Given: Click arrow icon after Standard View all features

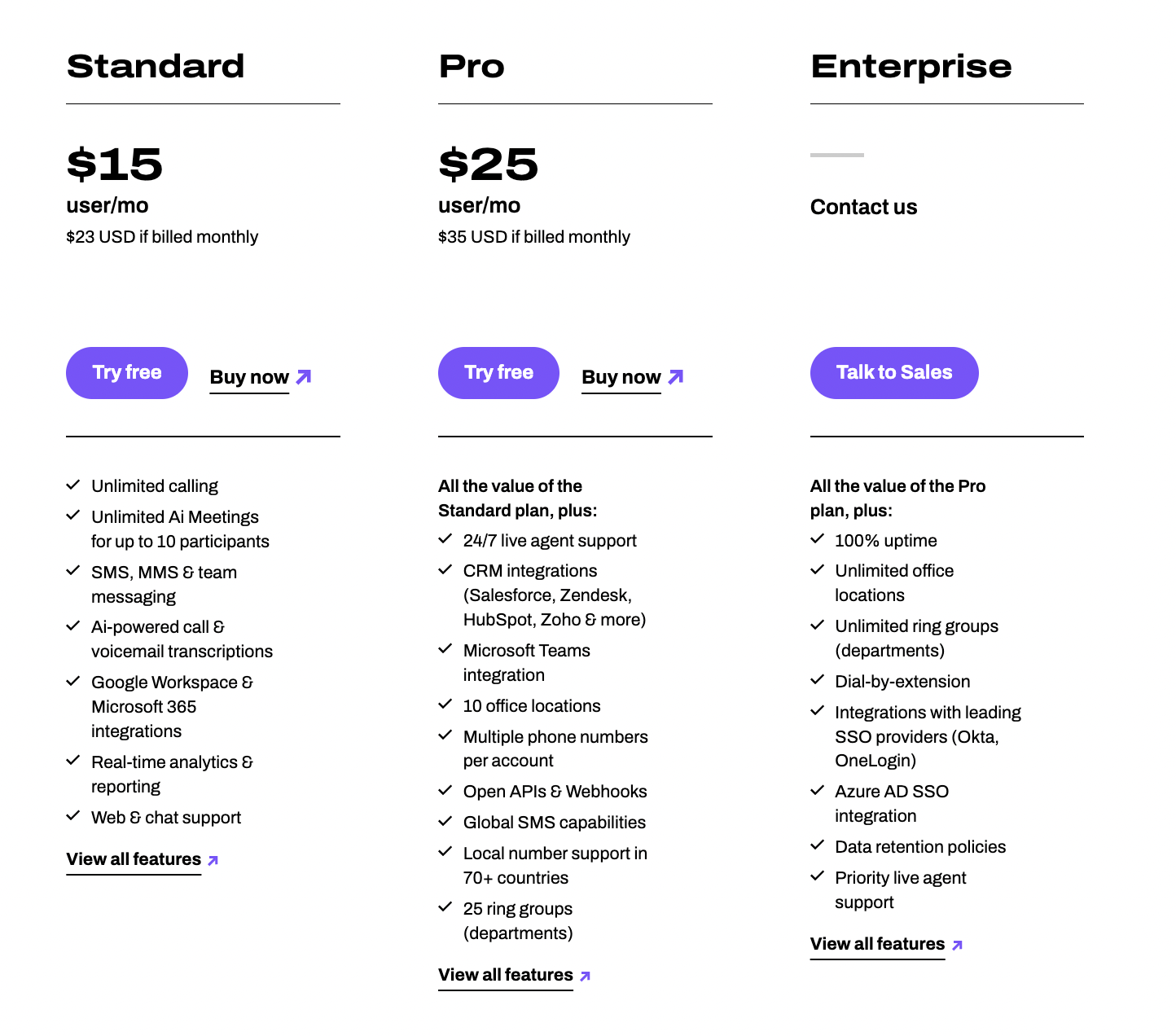Looking at the screenshot, I should point(213,860).
